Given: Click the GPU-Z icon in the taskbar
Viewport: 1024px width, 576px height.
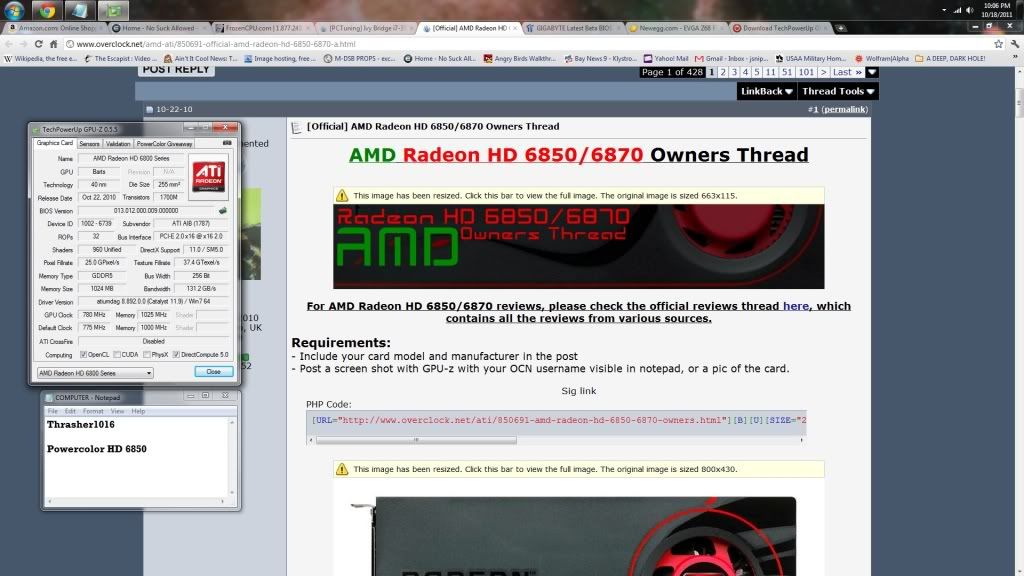Looking at the screenshot, I should click(114, 10).
